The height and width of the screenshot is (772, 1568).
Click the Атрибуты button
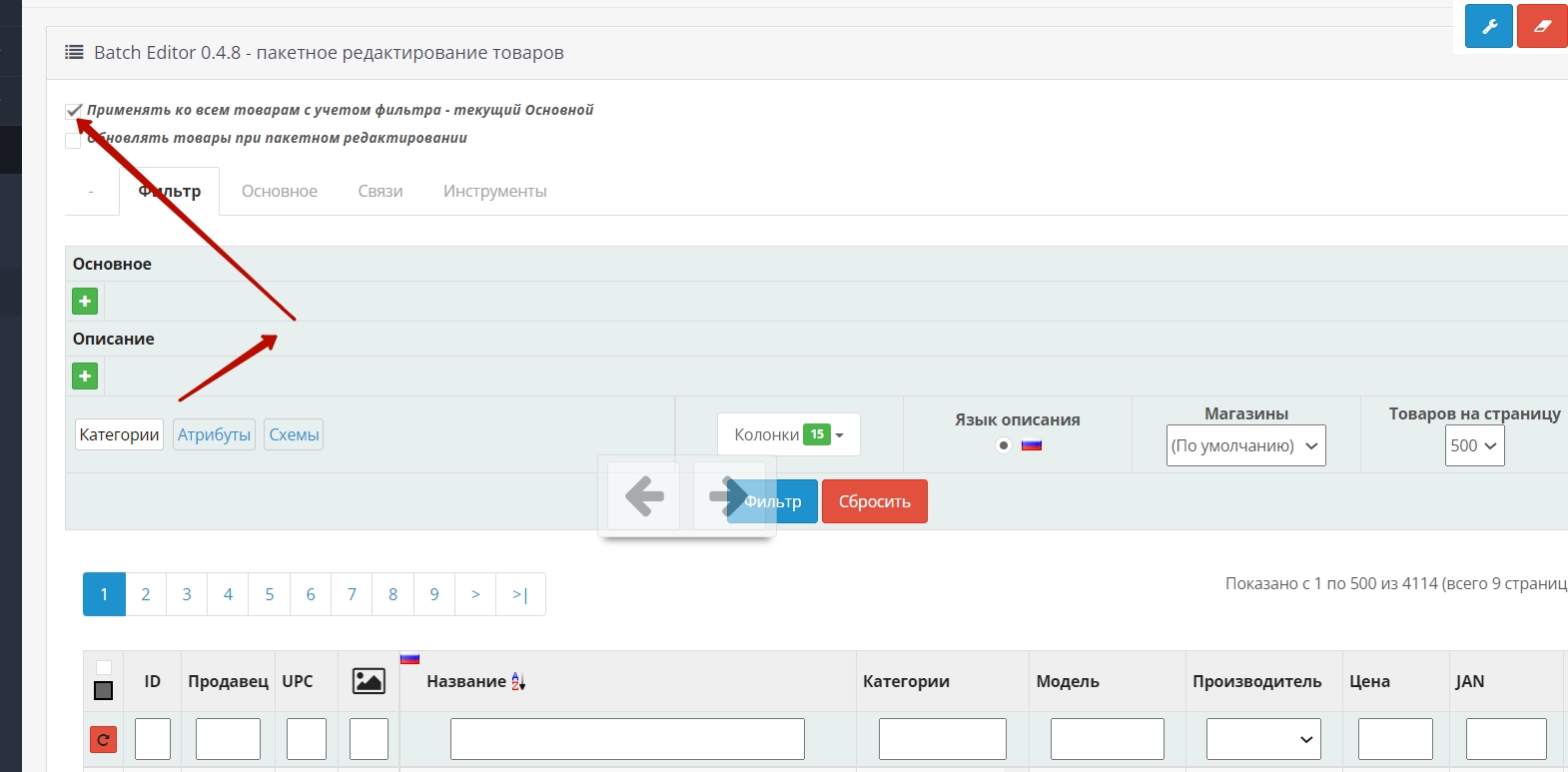tap(214, 434)
